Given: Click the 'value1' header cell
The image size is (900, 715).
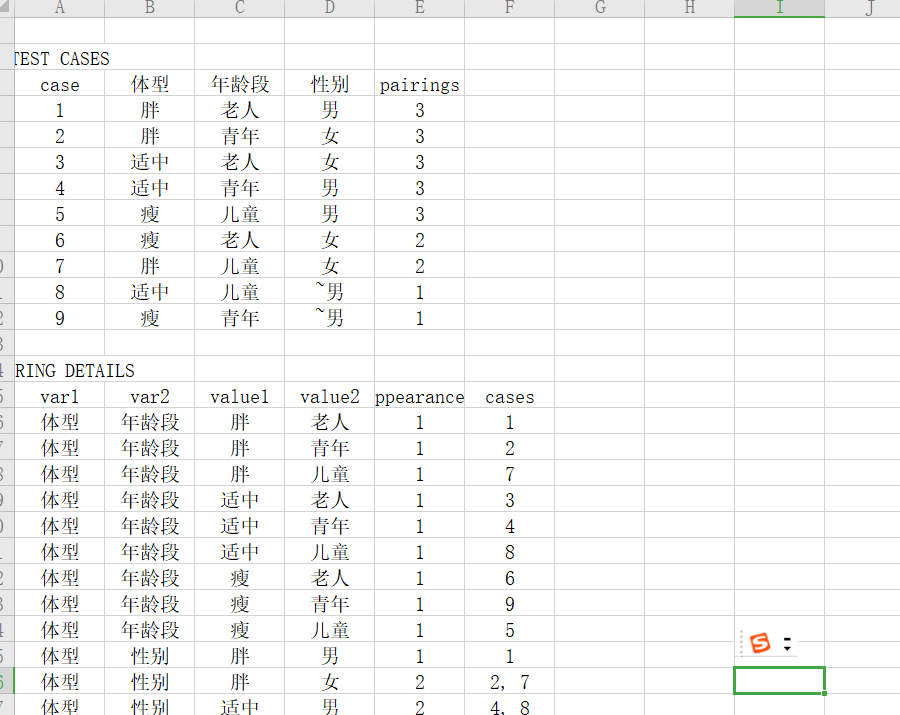Looking at the screenshot, I should (240, 397).
